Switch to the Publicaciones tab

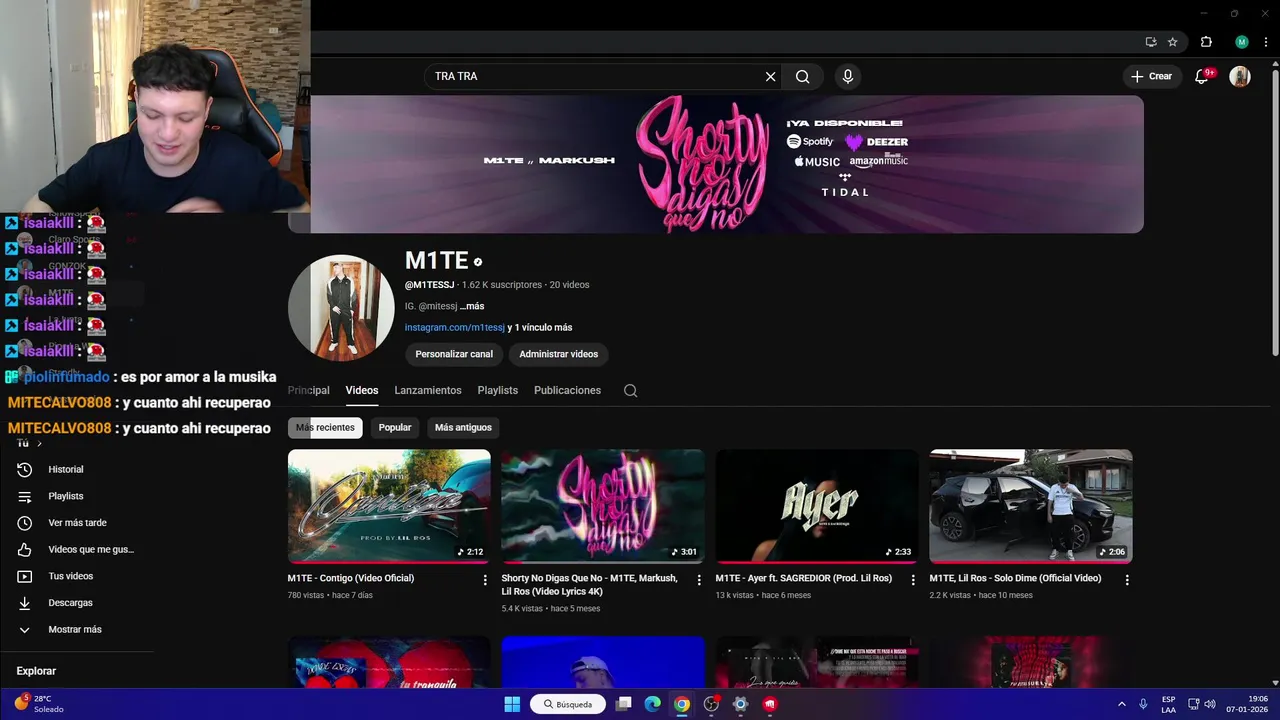point(567,390)
